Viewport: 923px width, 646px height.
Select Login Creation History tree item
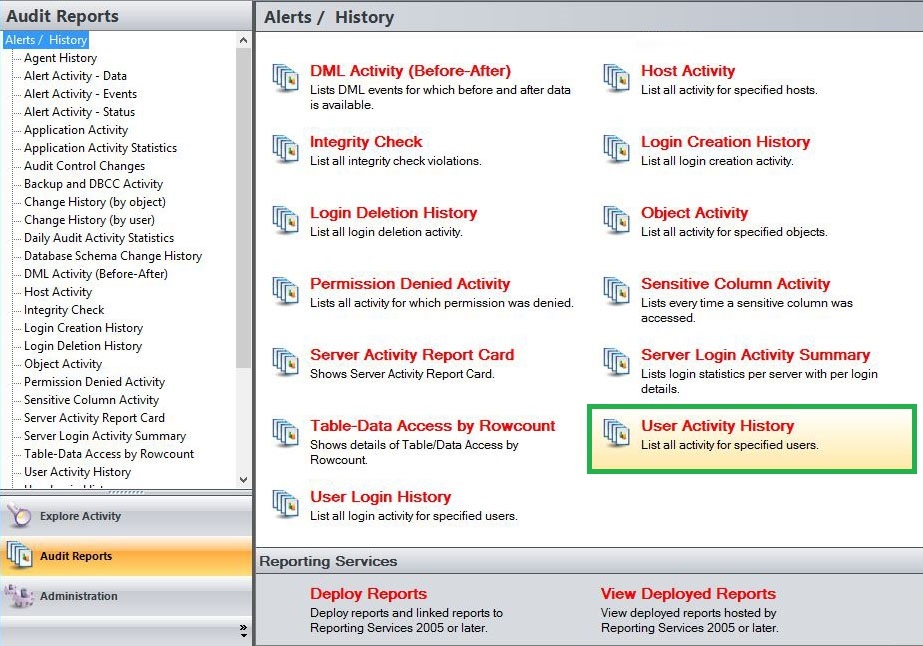coord(84,328)
